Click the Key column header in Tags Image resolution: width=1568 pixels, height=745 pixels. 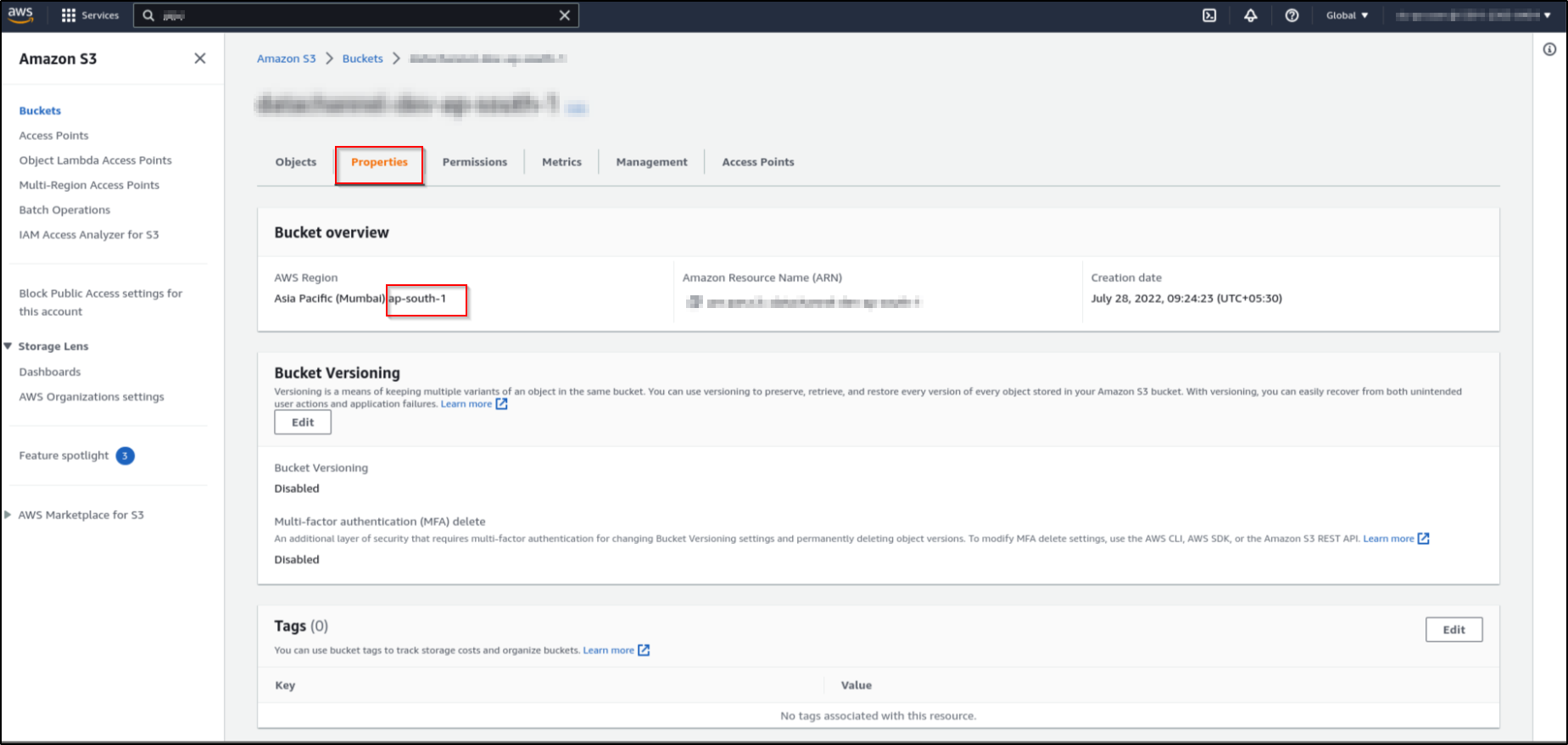point(285,686)
